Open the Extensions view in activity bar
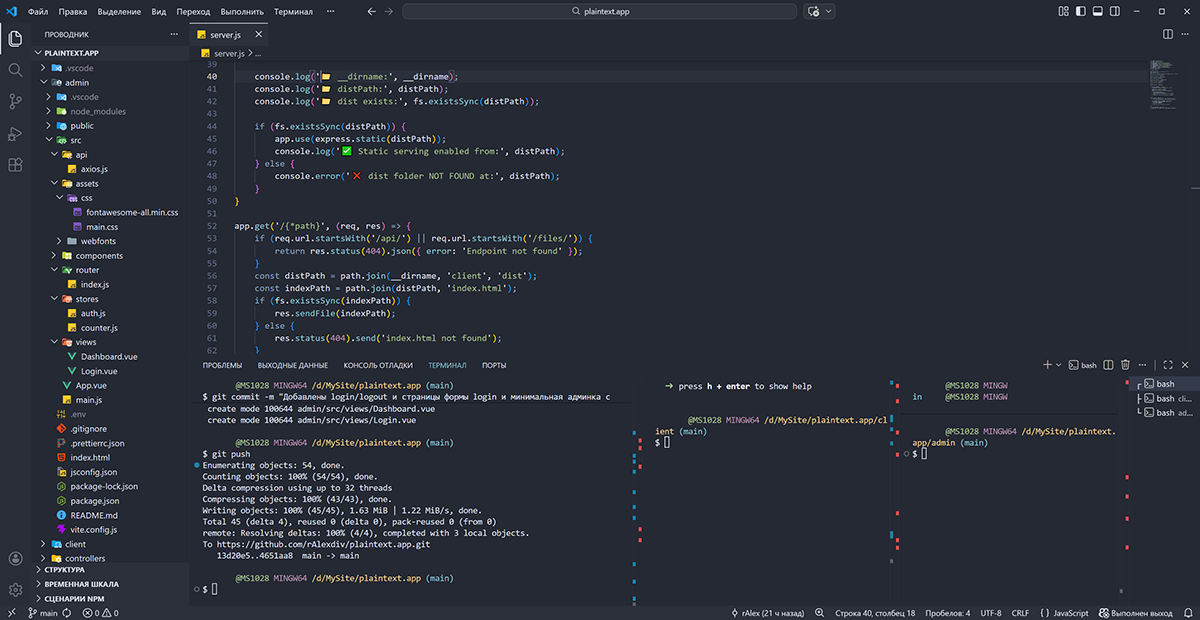 [x=15, y=165]
